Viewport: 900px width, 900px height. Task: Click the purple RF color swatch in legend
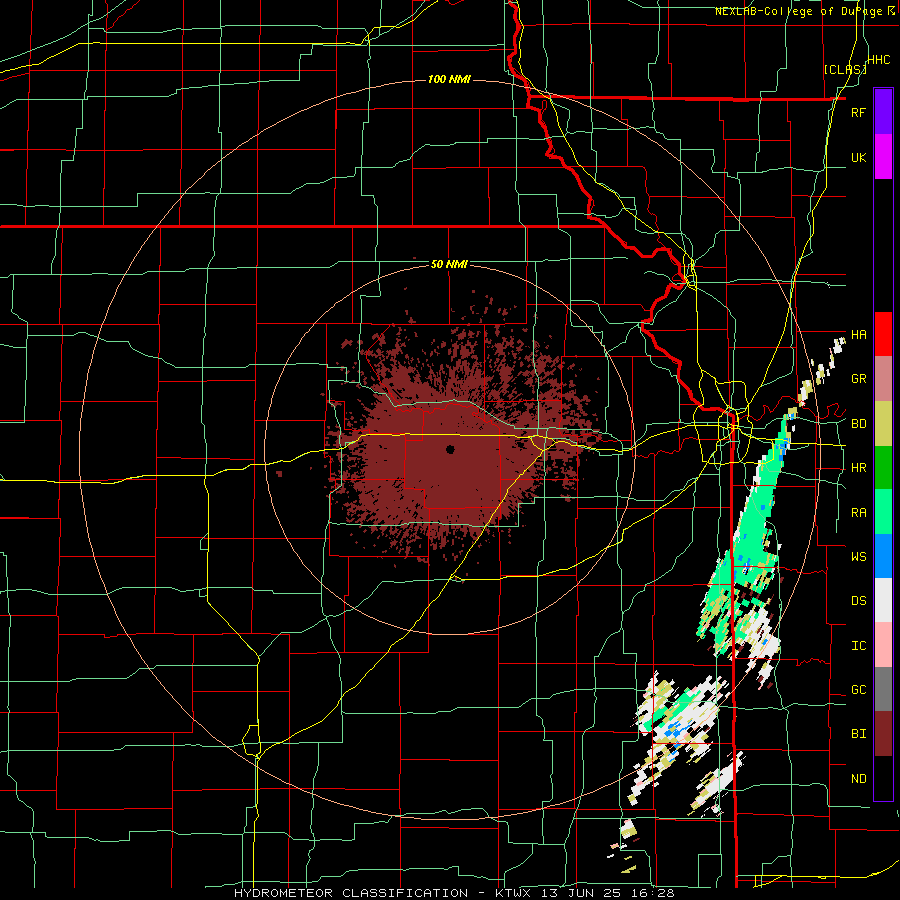[x=883, y=112]
